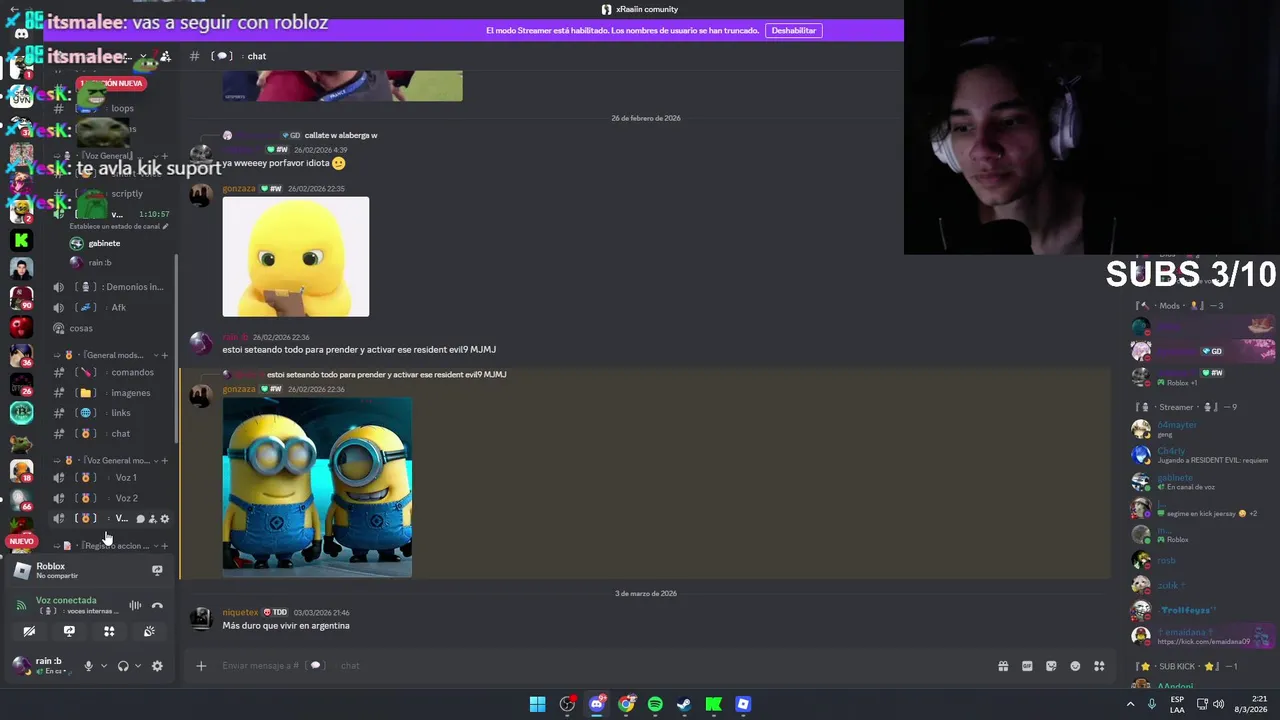The width and height of the screenshot is (1280, 720).
Task: Open the yellow plush image
Action: 296,257
